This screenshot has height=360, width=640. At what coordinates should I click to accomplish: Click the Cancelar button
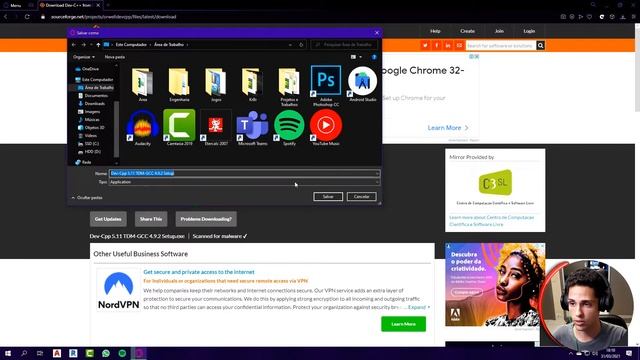[362, 197]
